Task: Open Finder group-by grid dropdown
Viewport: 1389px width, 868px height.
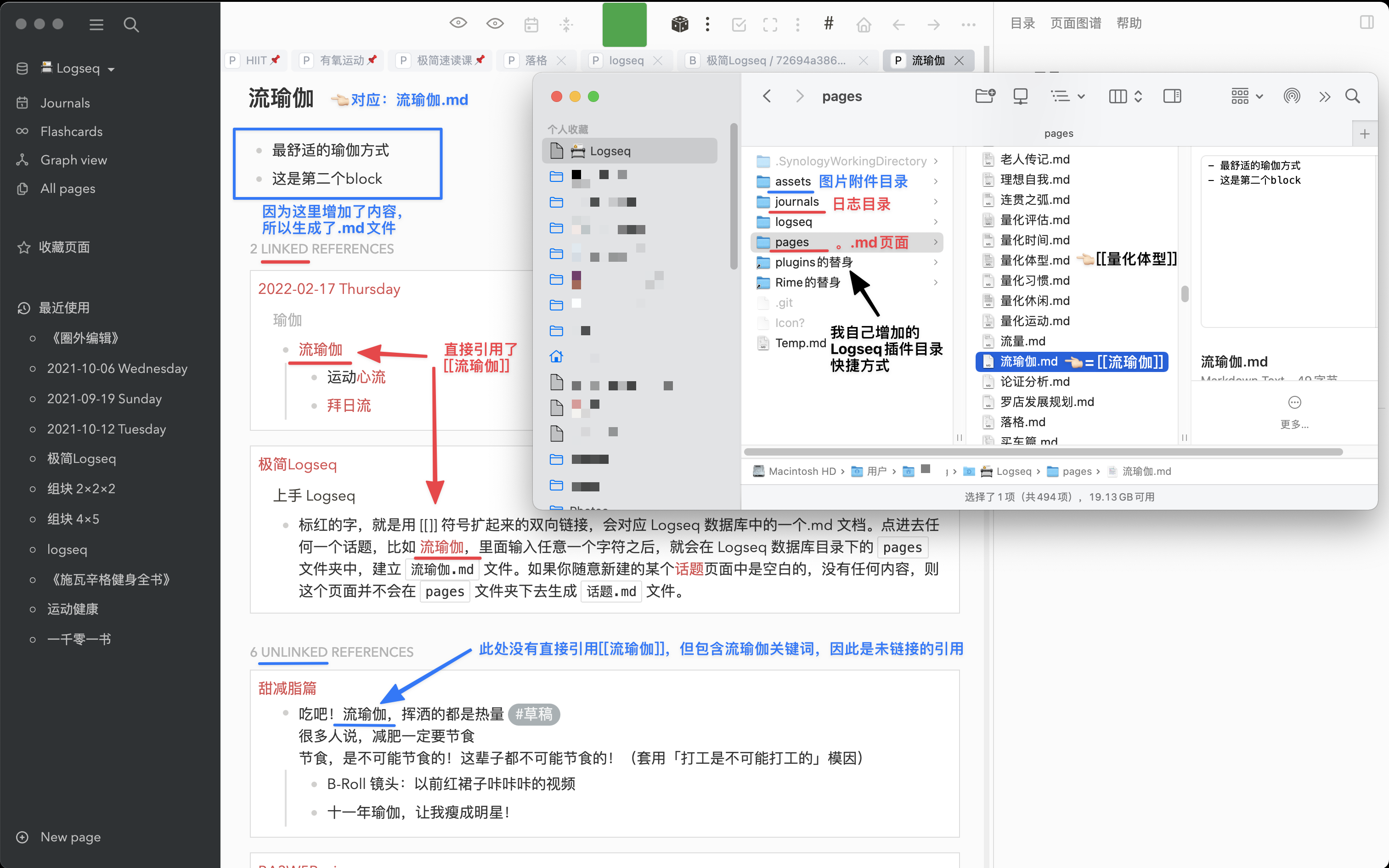Action: pyautogui.click(x=1247, y=96)
